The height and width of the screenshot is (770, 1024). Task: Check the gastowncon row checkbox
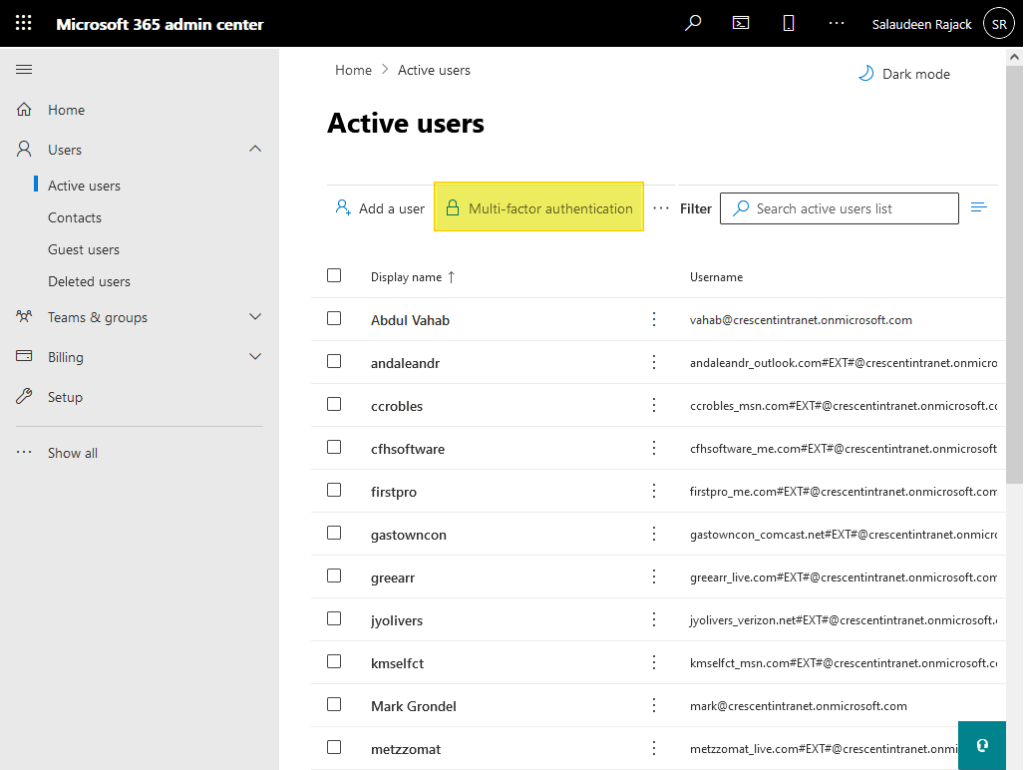(x=334, y=533)
